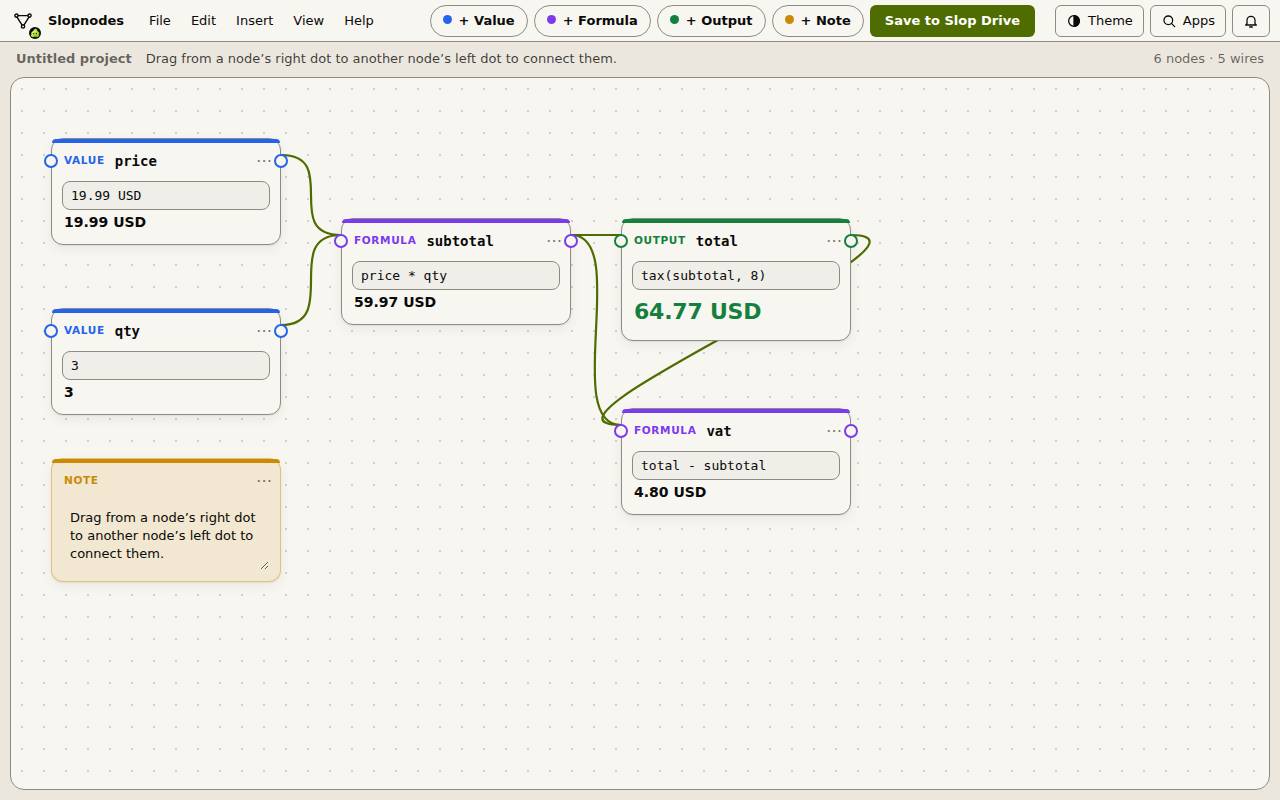Add a new Value node

coord(479,20)
